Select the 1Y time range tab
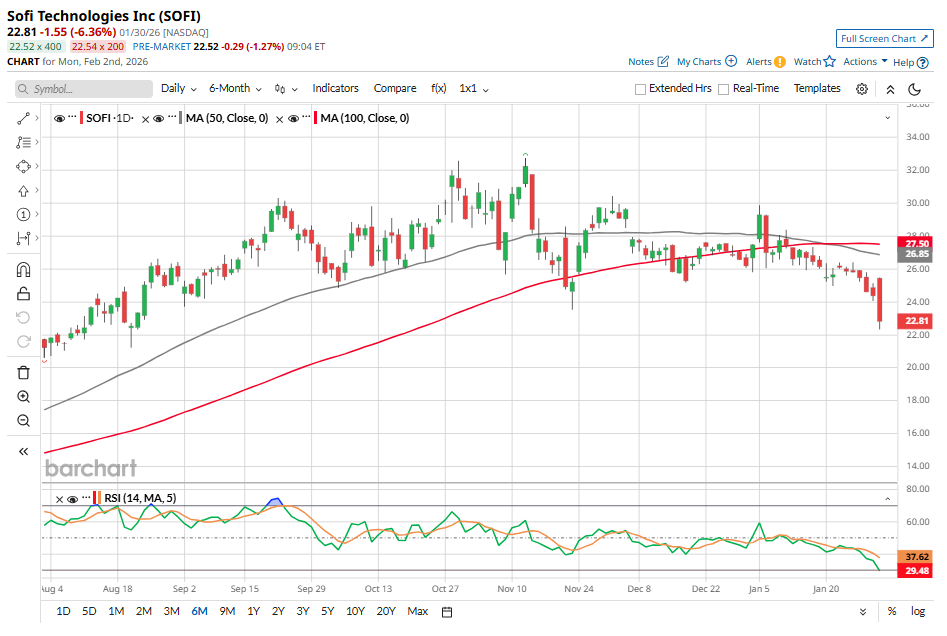The width and height of the screenshot is (947, 636). coord(253,612)
